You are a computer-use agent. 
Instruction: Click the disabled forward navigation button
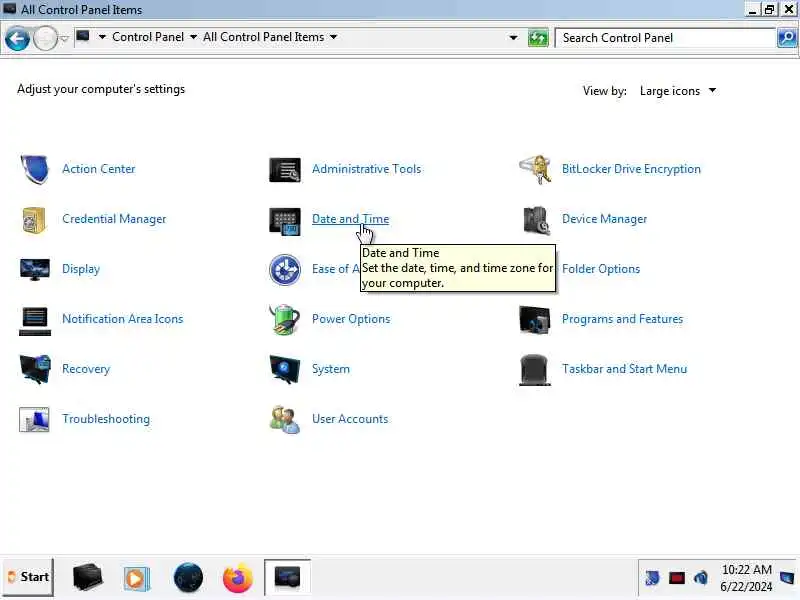click(x=45, y=38)
